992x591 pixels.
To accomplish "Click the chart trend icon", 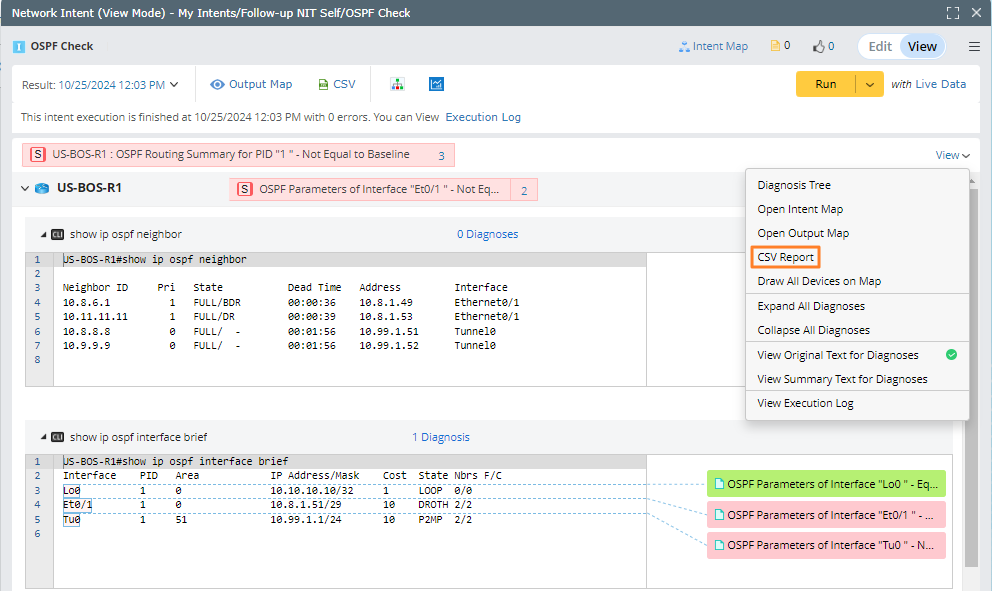I will 437,85.
